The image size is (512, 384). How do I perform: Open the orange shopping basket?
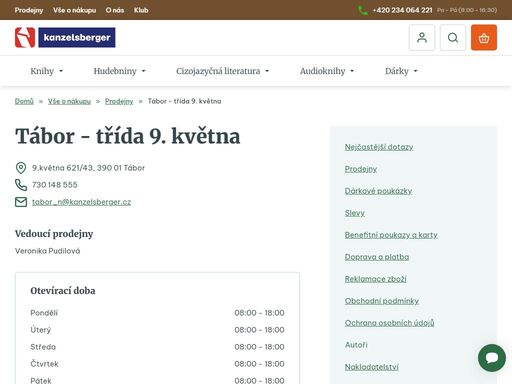(x=484, y=37)
